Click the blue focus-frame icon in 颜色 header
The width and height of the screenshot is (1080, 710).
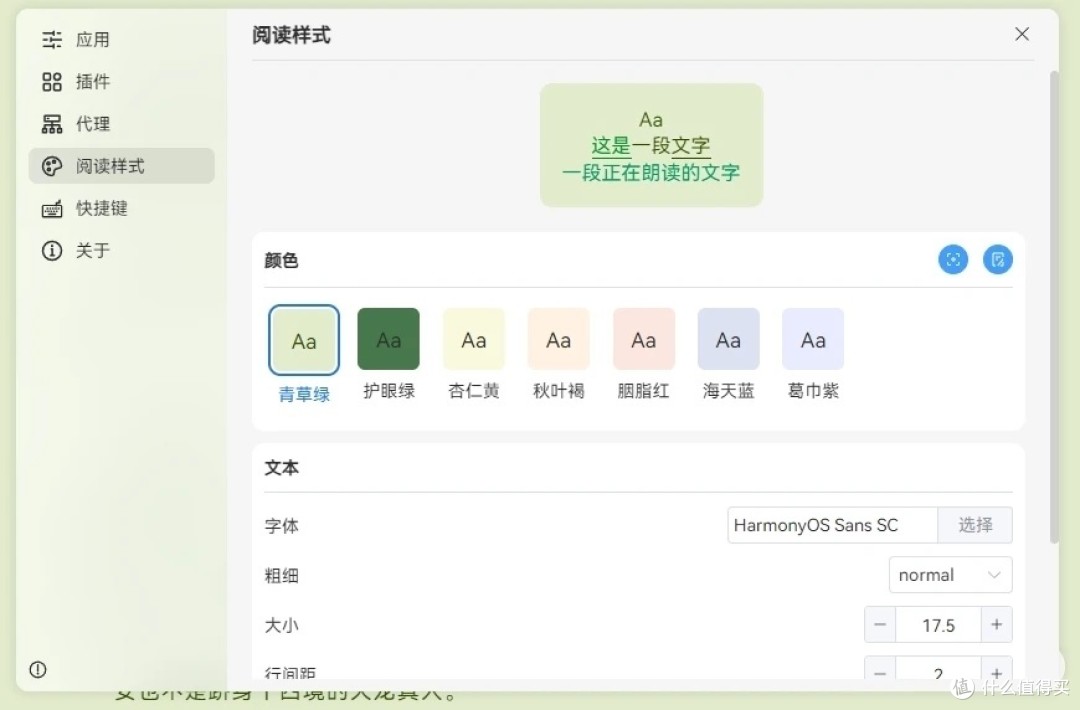[x=953, y=260]
